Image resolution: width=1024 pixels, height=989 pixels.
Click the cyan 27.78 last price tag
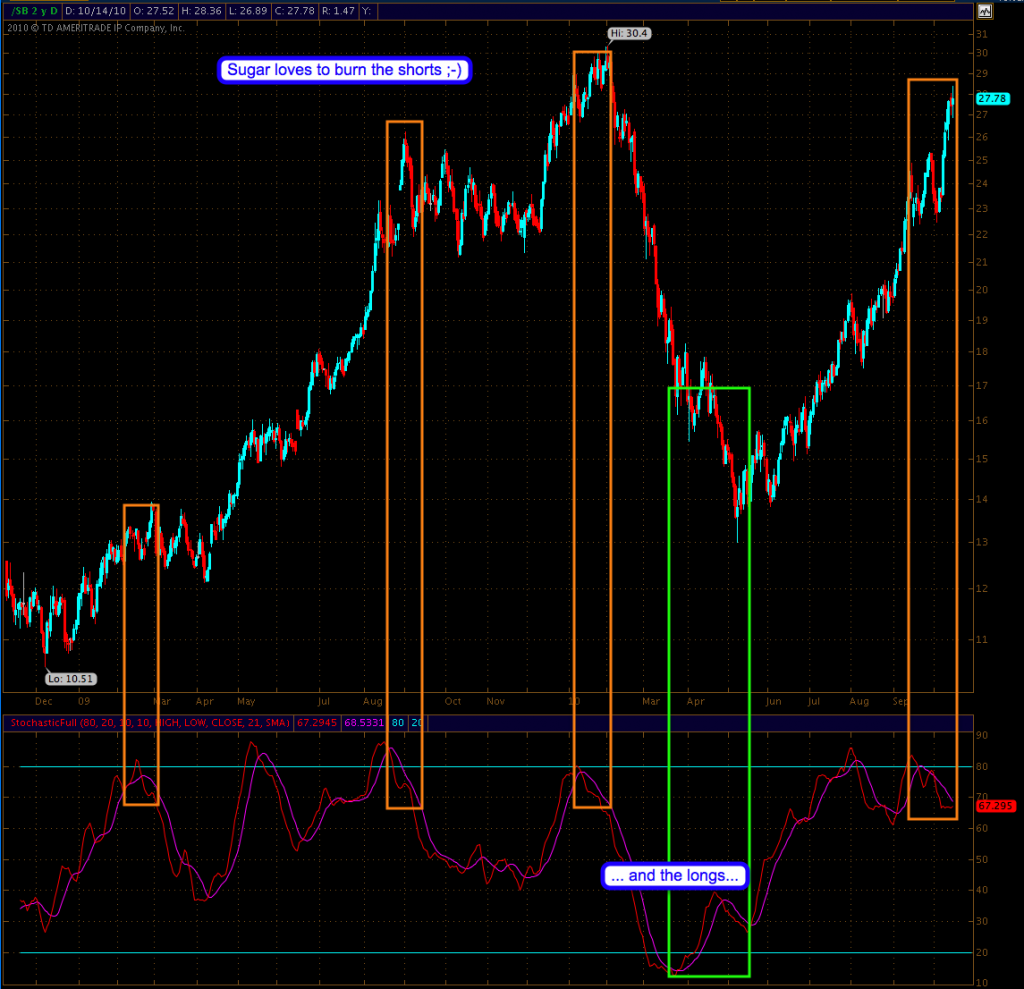[991, 98]
